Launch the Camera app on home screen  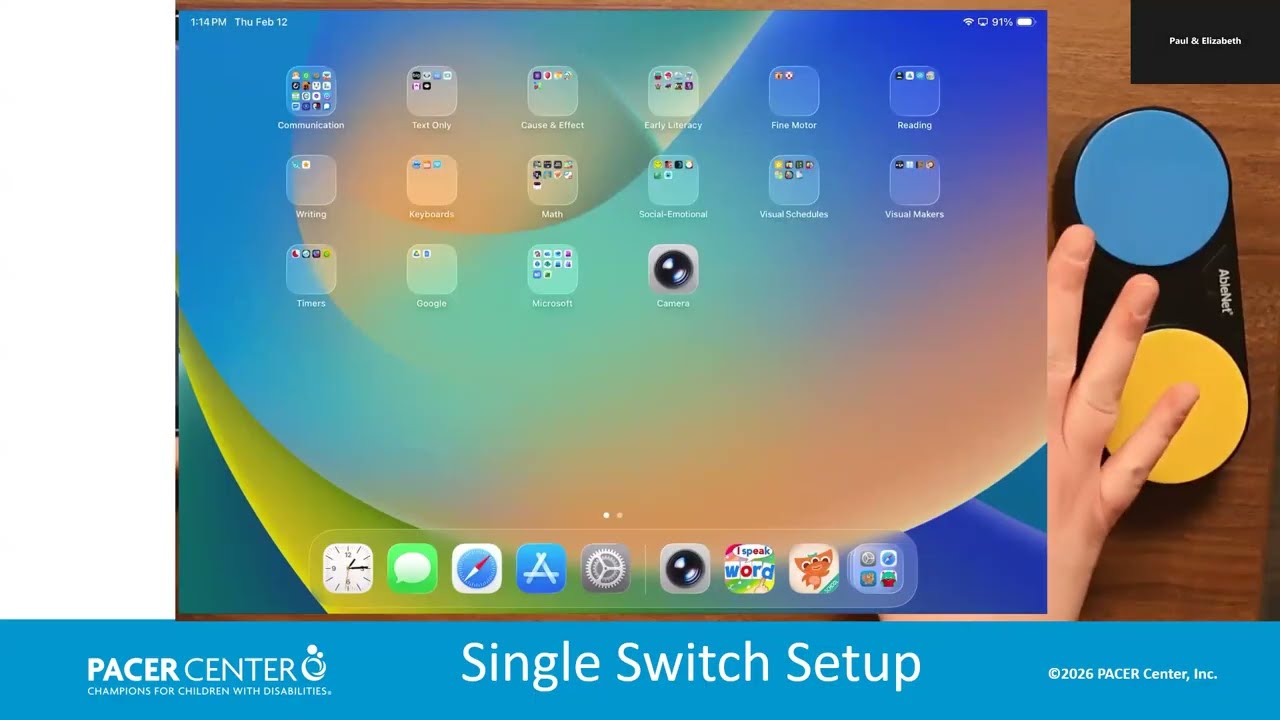click(673, 269)
